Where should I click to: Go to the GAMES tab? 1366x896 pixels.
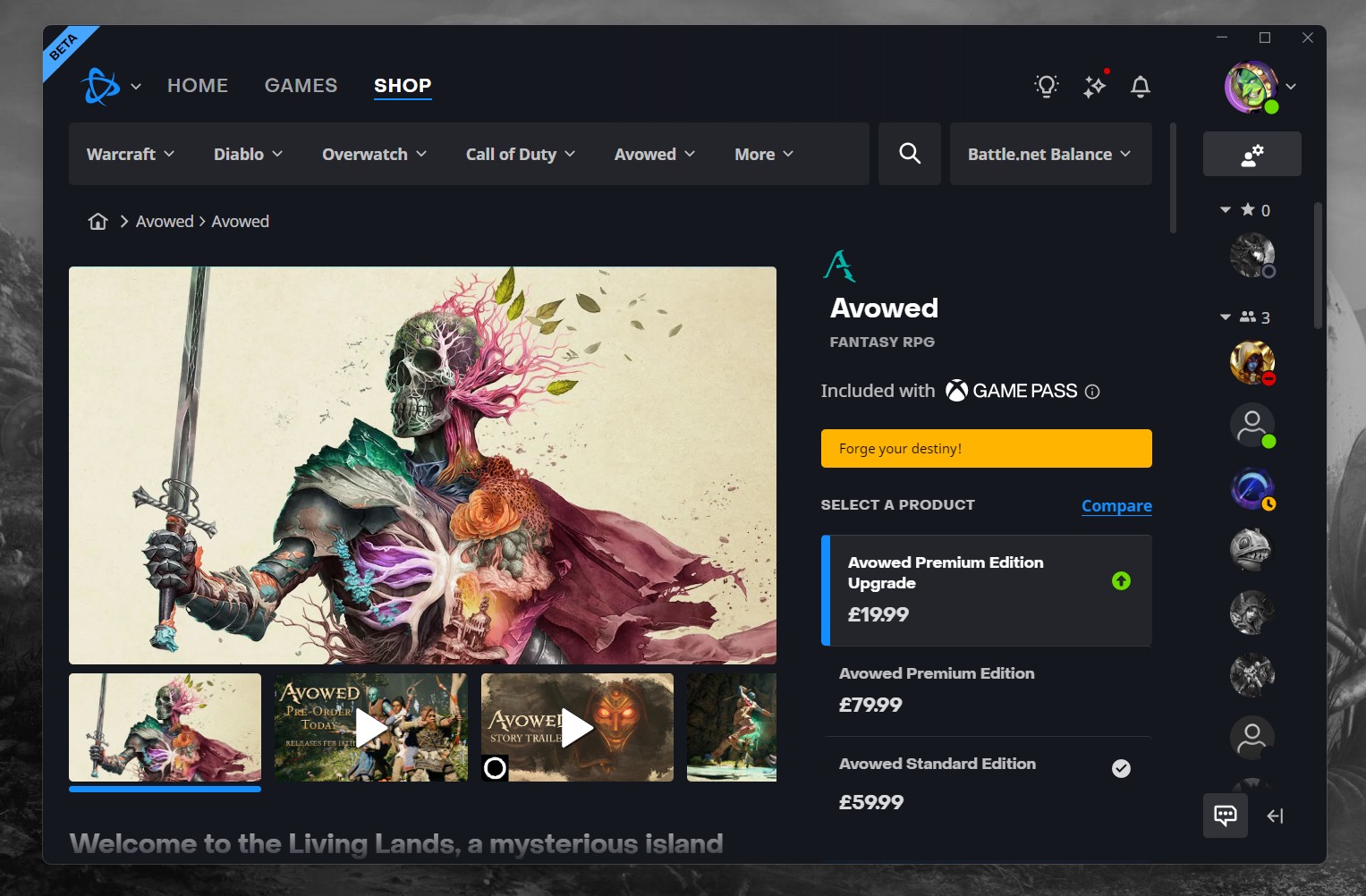[x=301, y=86]
